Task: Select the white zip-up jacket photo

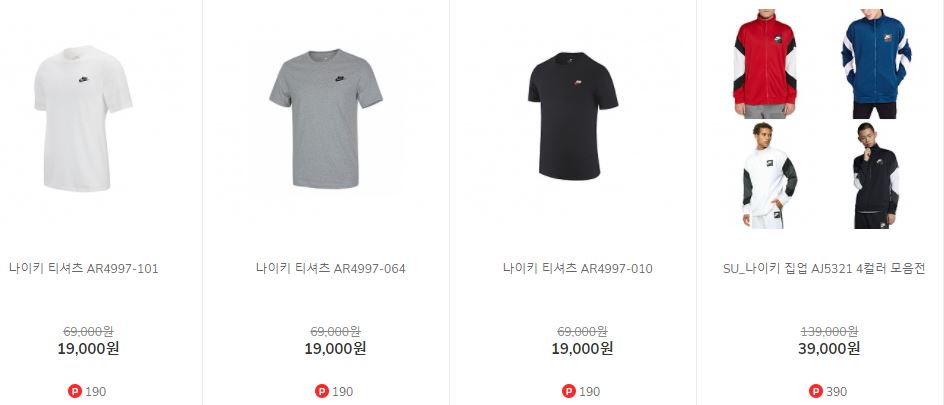Action: tap(768, 176)
